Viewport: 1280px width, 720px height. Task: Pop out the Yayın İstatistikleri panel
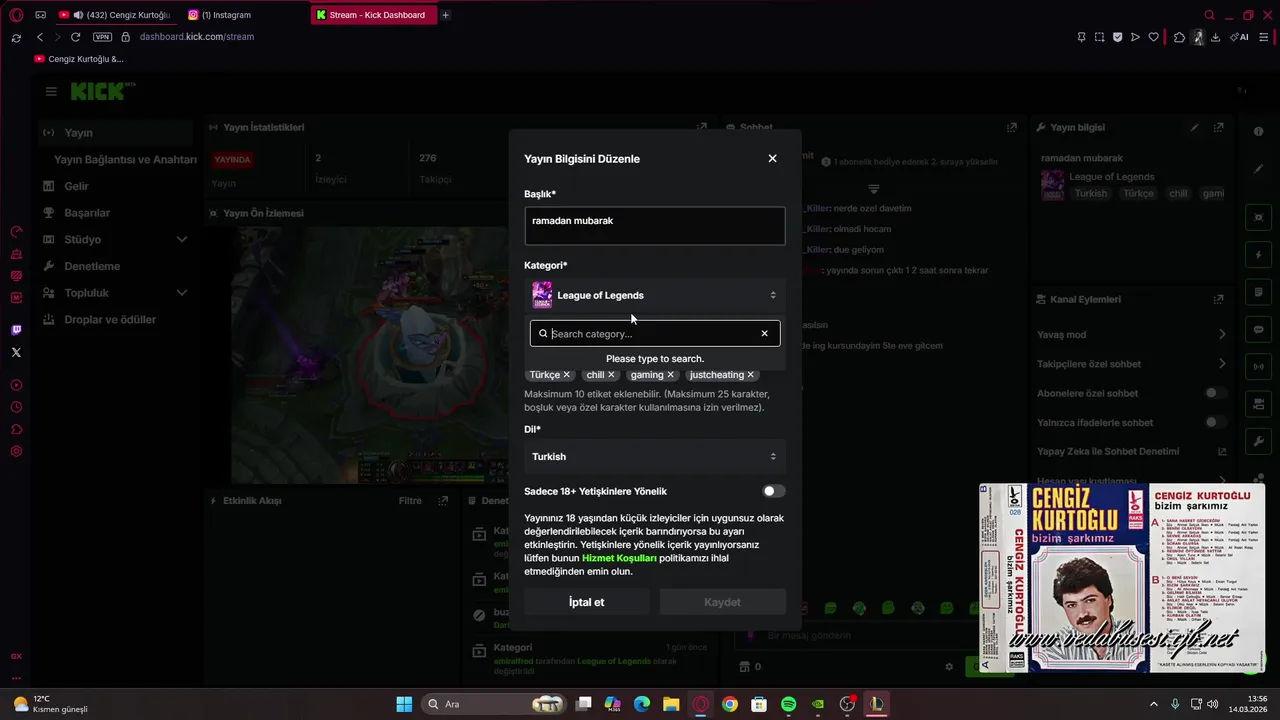(702, 128)
